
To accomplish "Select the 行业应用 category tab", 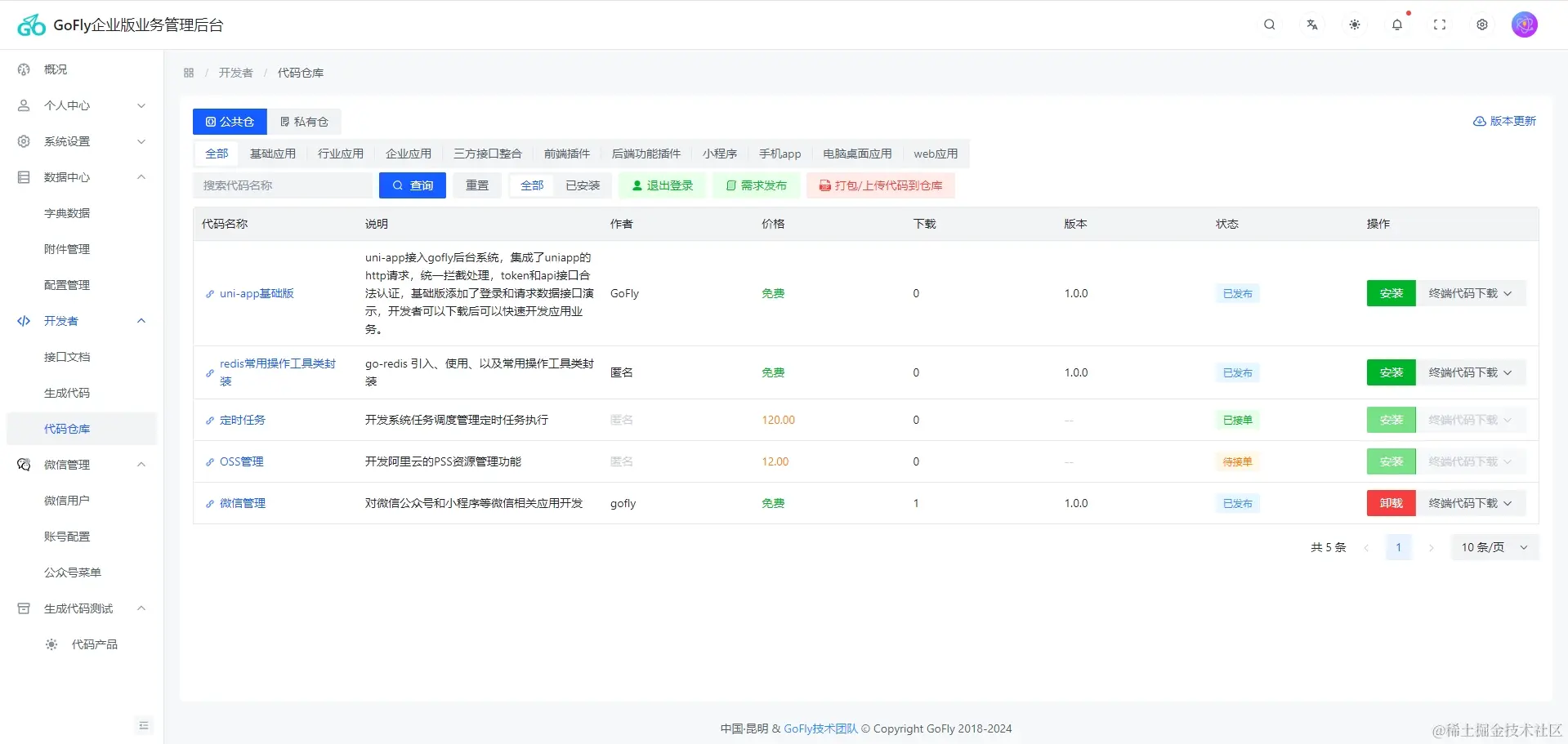I will [341, 154].
